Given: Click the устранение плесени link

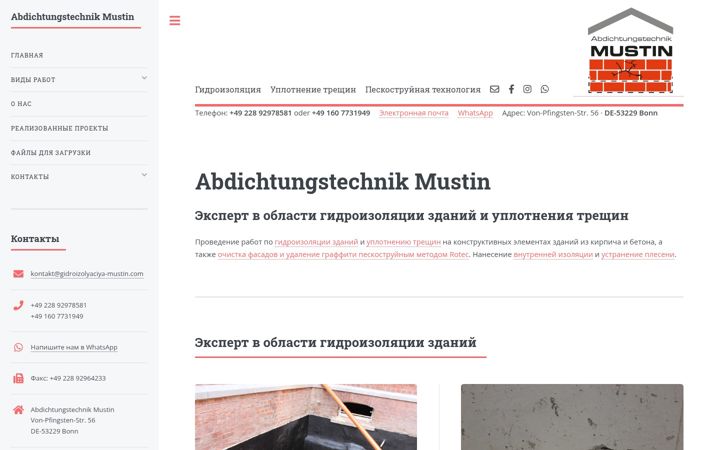Looking at the screenshot, I should 638,254.
